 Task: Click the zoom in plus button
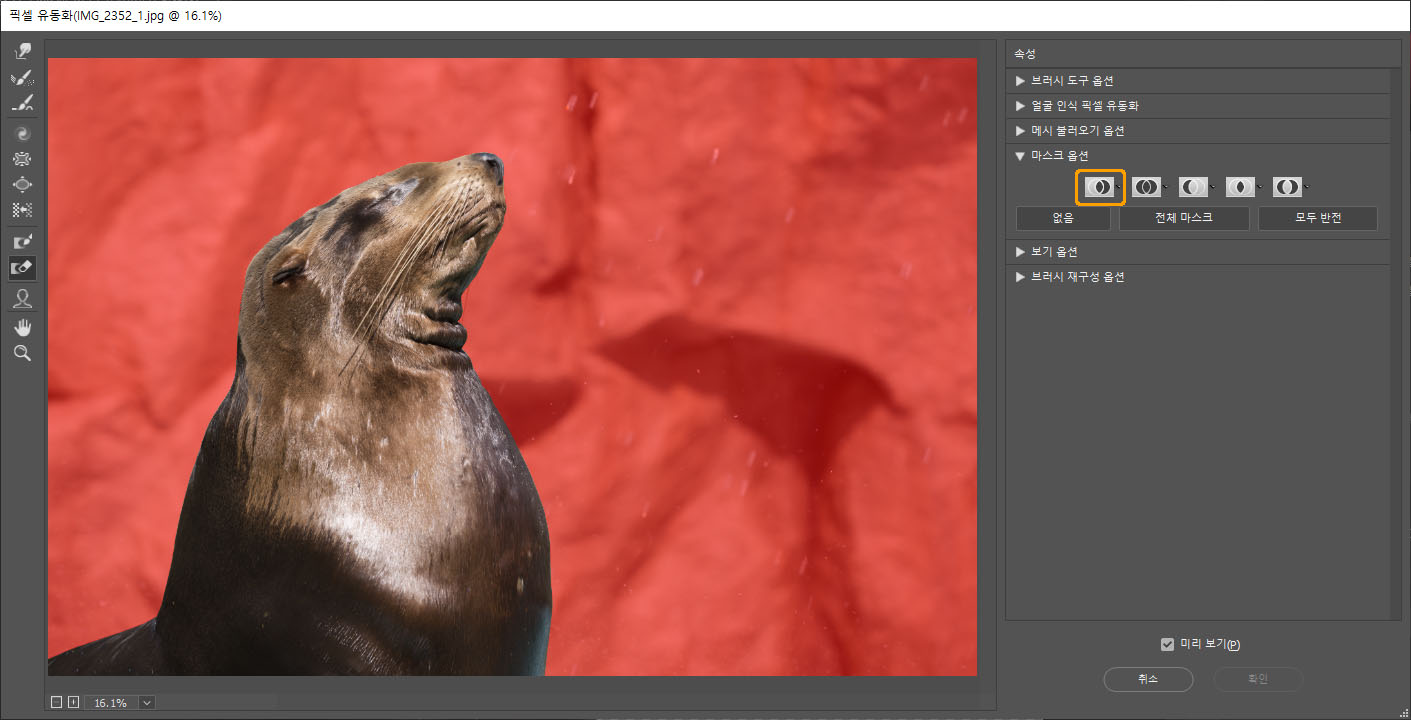point(73,703)
